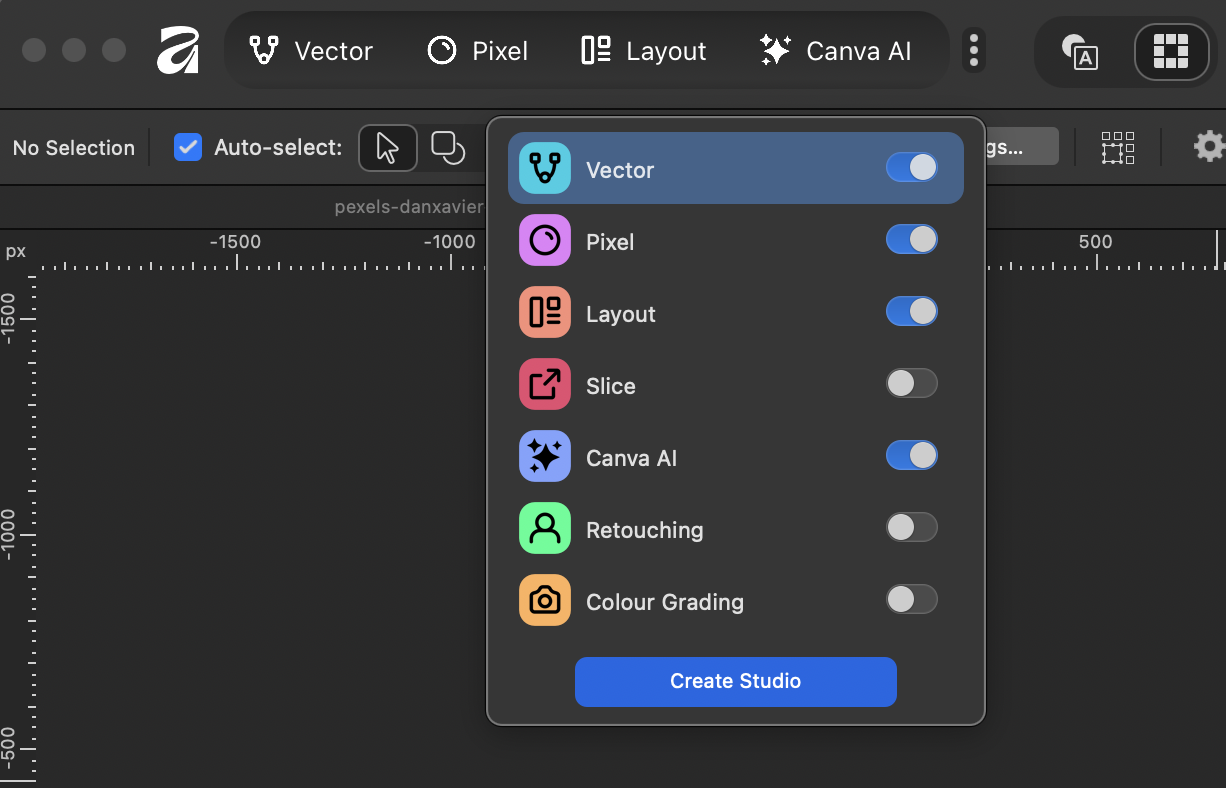Viewport: 1226px width, 788px height.
Task: Click the Create Studio button
Action: point(735,682)
